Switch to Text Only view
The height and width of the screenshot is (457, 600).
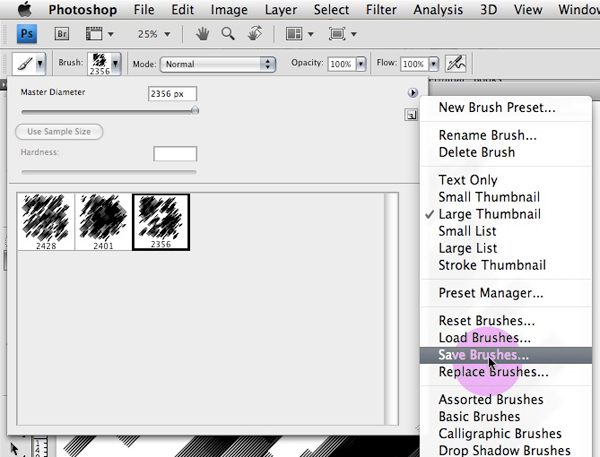pyautogui.click(x=506, y=180)
